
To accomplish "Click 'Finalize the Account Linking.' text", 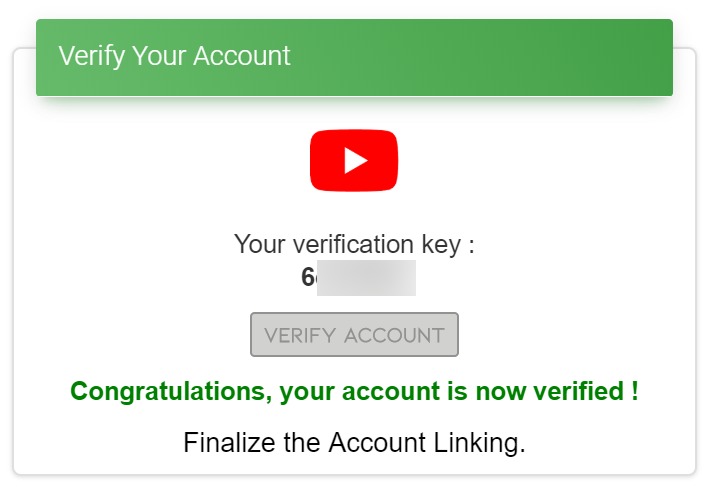I will click(x=354, y=443).
